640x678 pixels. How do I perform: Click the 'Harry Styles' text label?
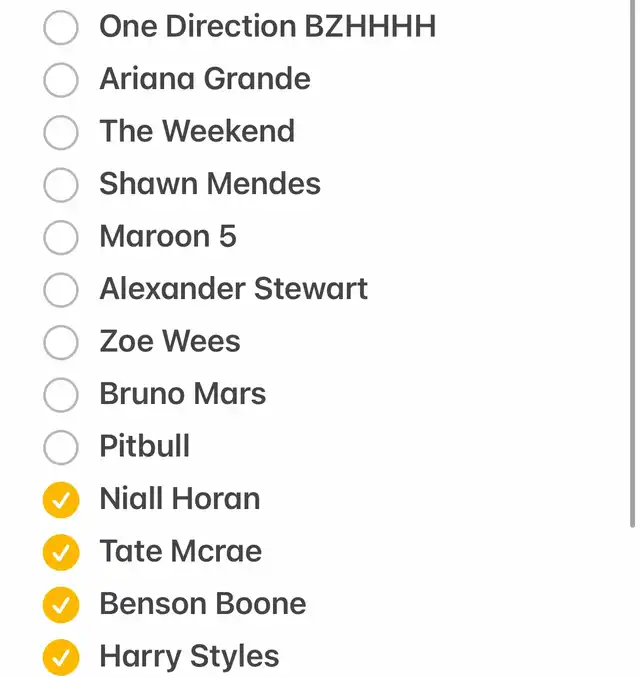point(189,657)
